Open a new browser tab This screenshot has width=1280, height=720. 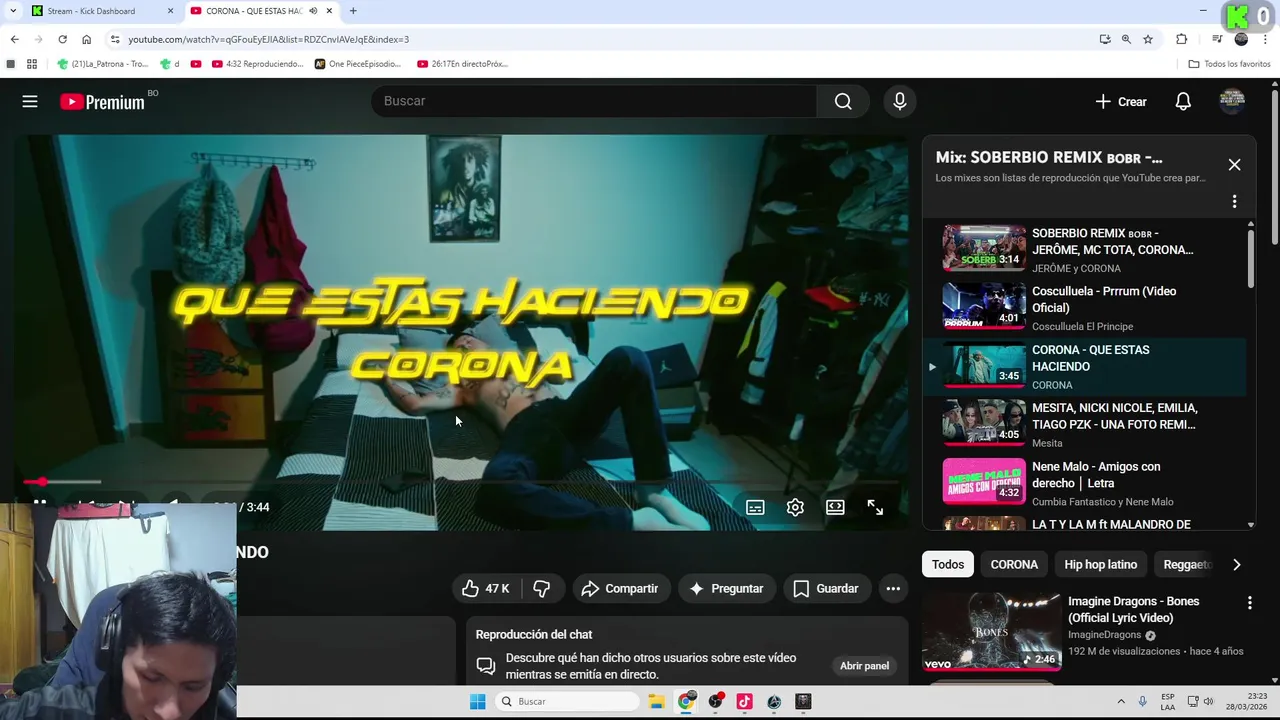[x=353, y=11]
